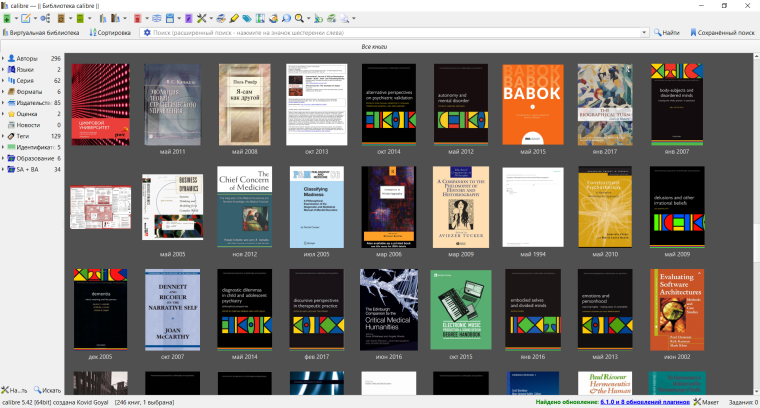Click the yellow highlighter icon in toolbar
Viewport: 760px width, 408px height.
click(x=233, y=18)
